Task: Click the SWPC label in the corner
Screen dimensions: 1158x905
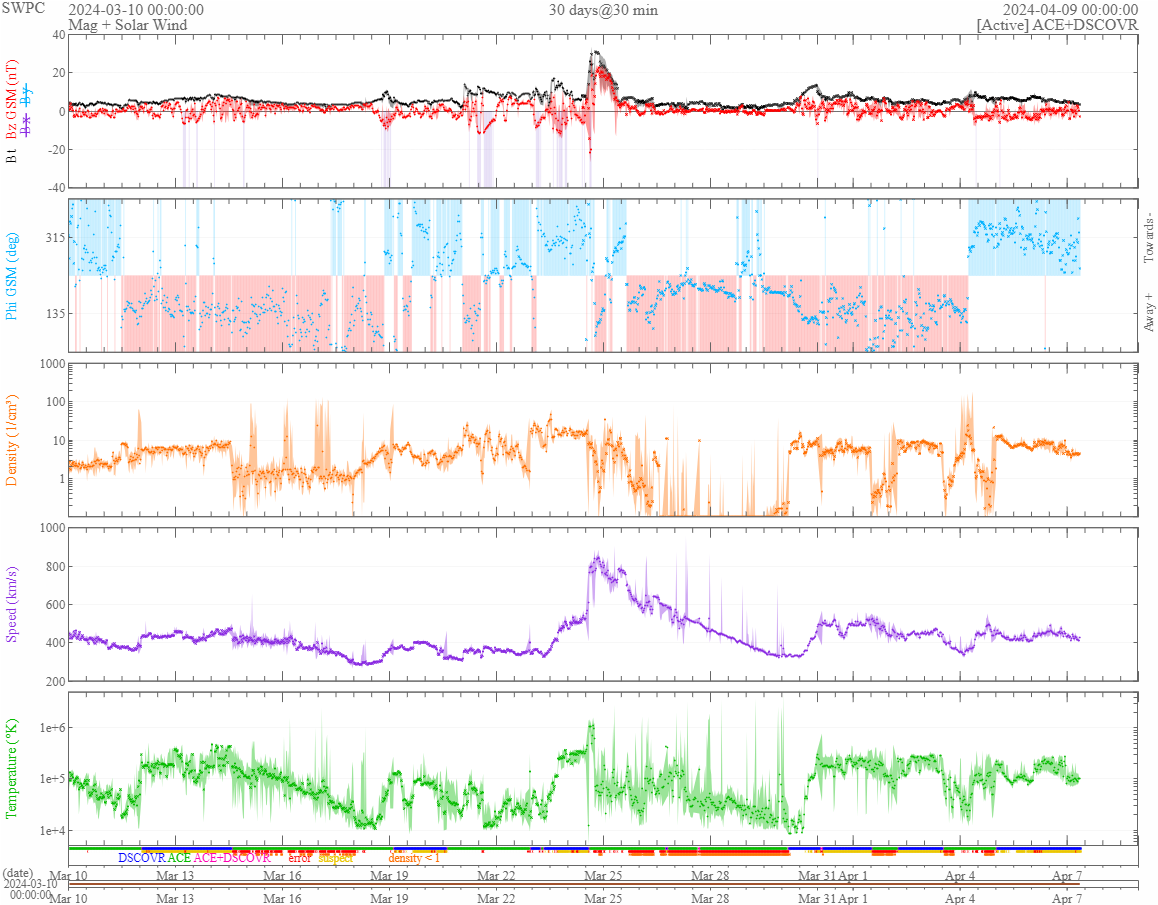Action: (x=24, y=8)
